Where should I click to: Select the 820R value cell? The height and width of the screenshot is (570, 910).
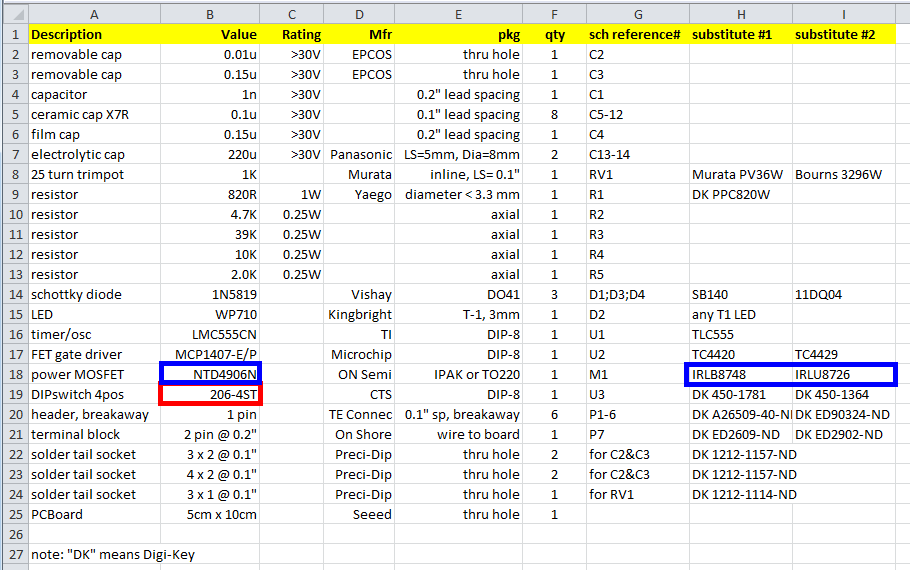[210, 194]
